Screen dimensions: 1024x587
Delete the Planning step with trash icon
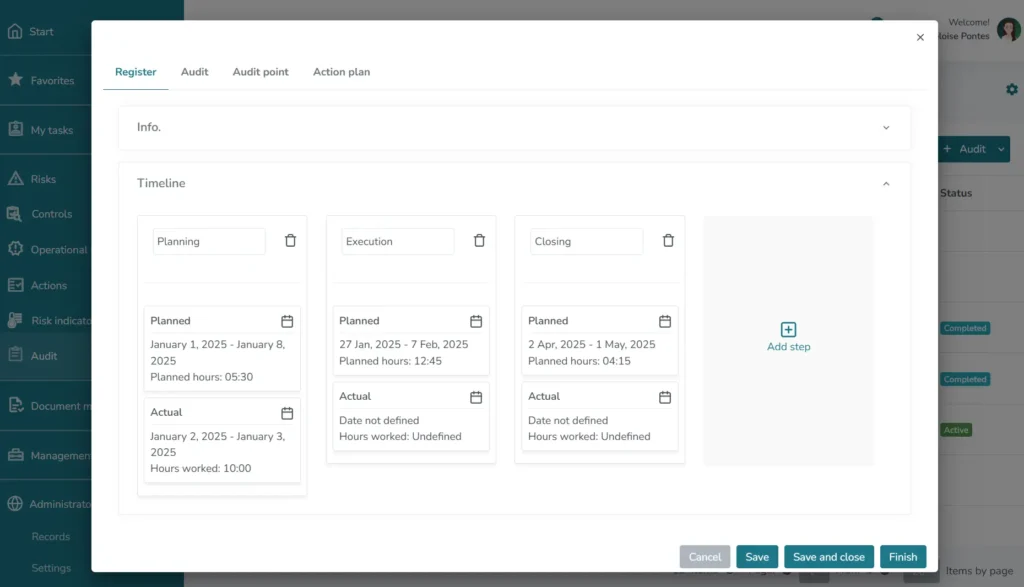[290, 241]
